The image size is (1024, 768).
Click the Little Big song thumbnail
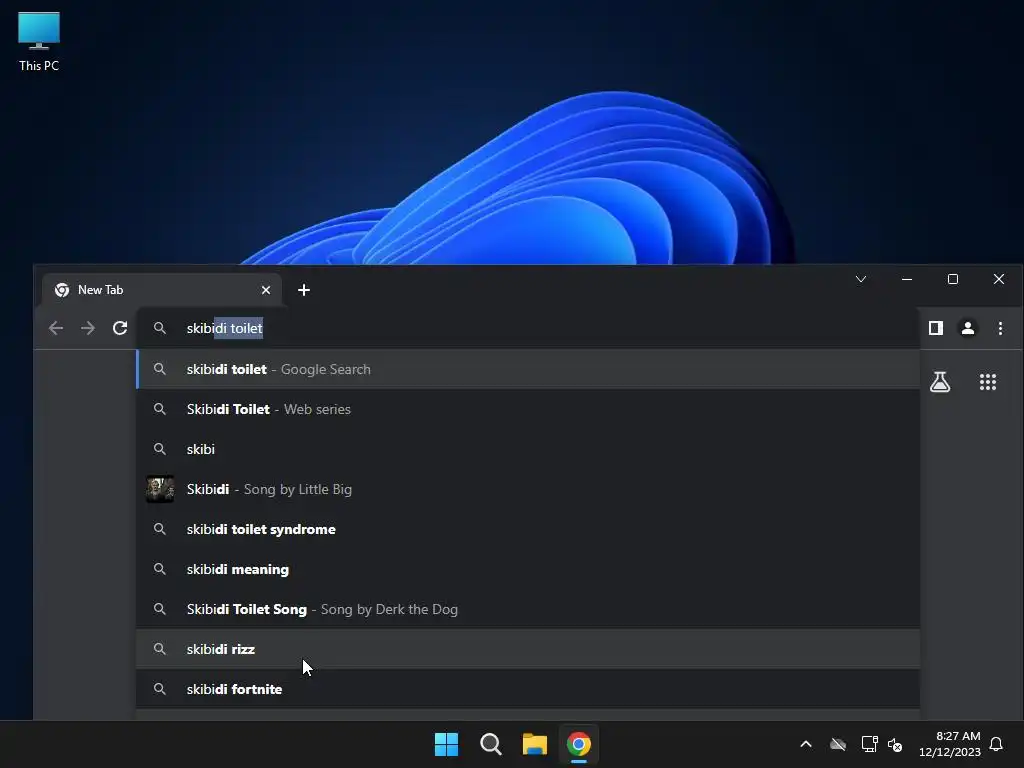tap(159, 489)
